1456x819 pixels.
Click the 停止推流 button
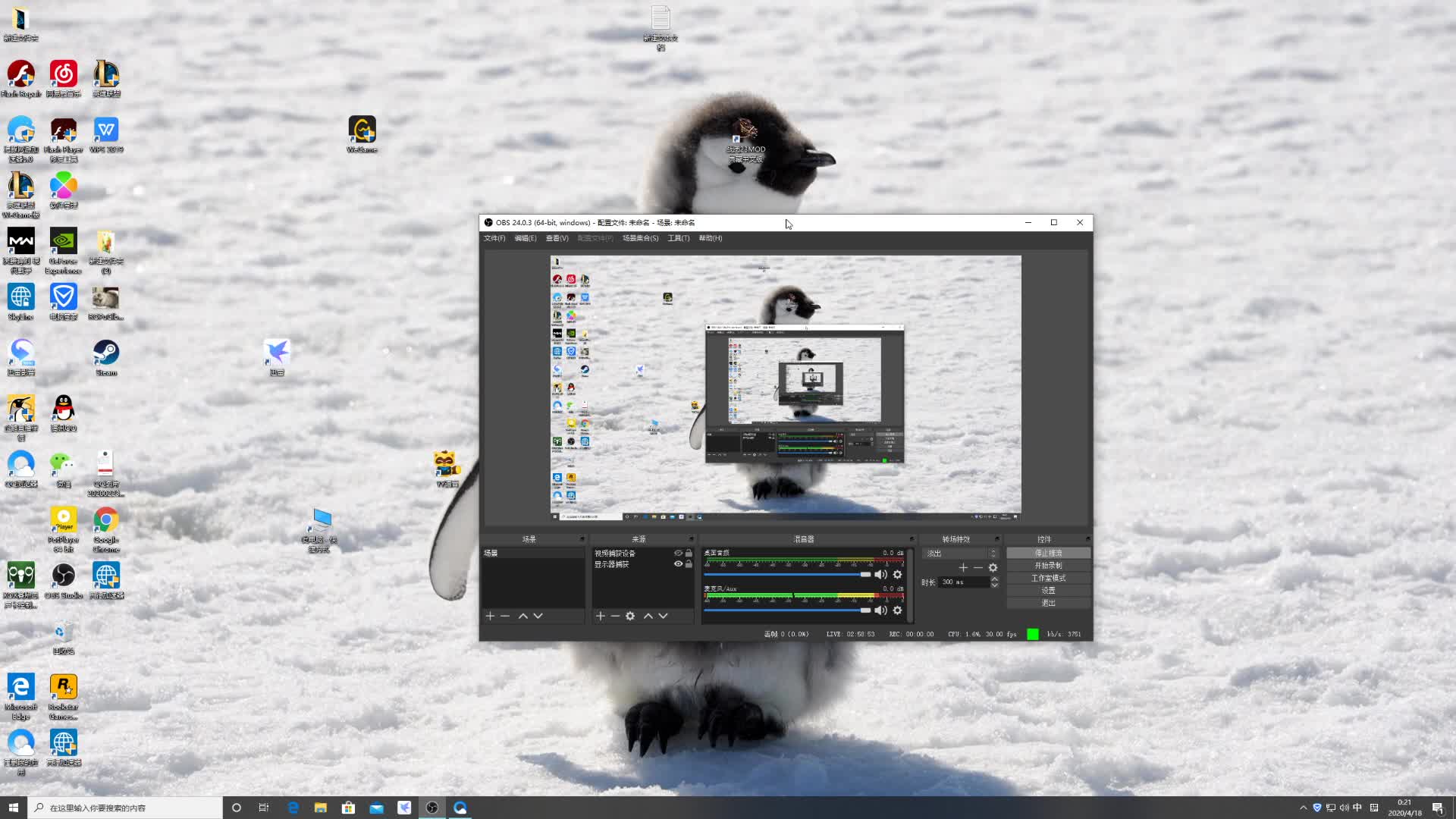pyautogui.click(x=1048, y=553)
